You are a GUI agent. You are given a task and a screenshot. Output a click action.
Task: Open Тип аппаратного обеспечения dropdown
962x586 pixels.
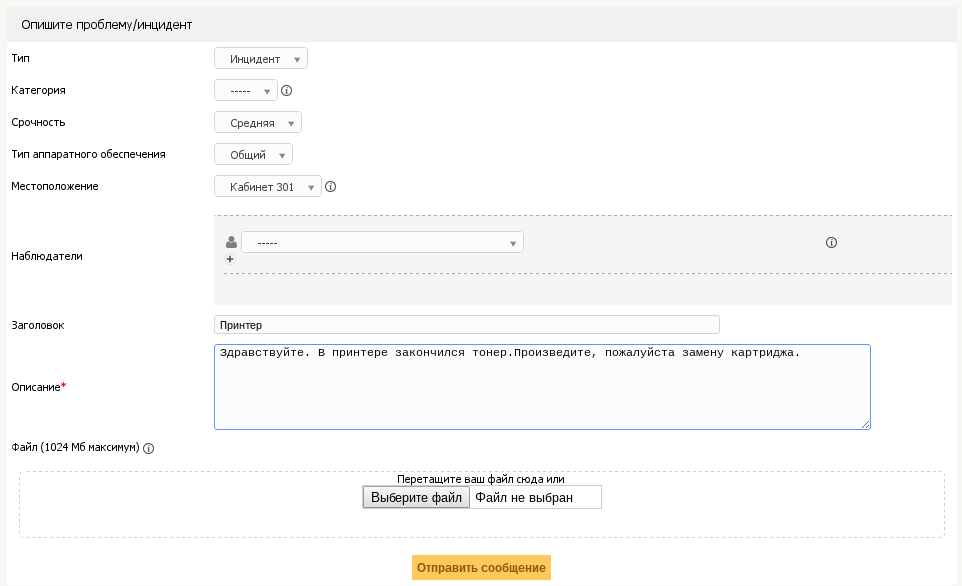253,155
